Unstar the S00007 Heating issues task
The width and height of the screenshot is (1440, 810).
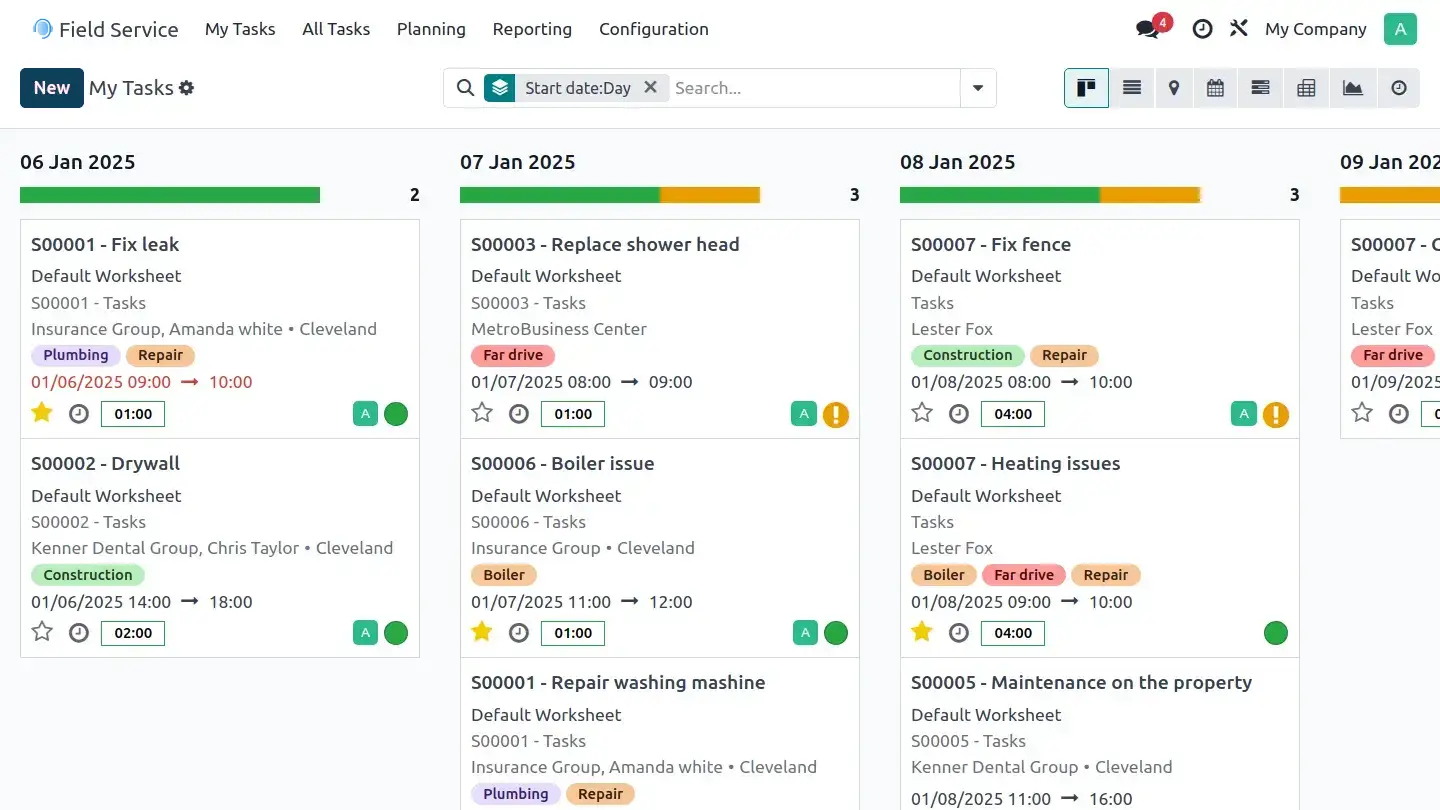coord(922,632)
